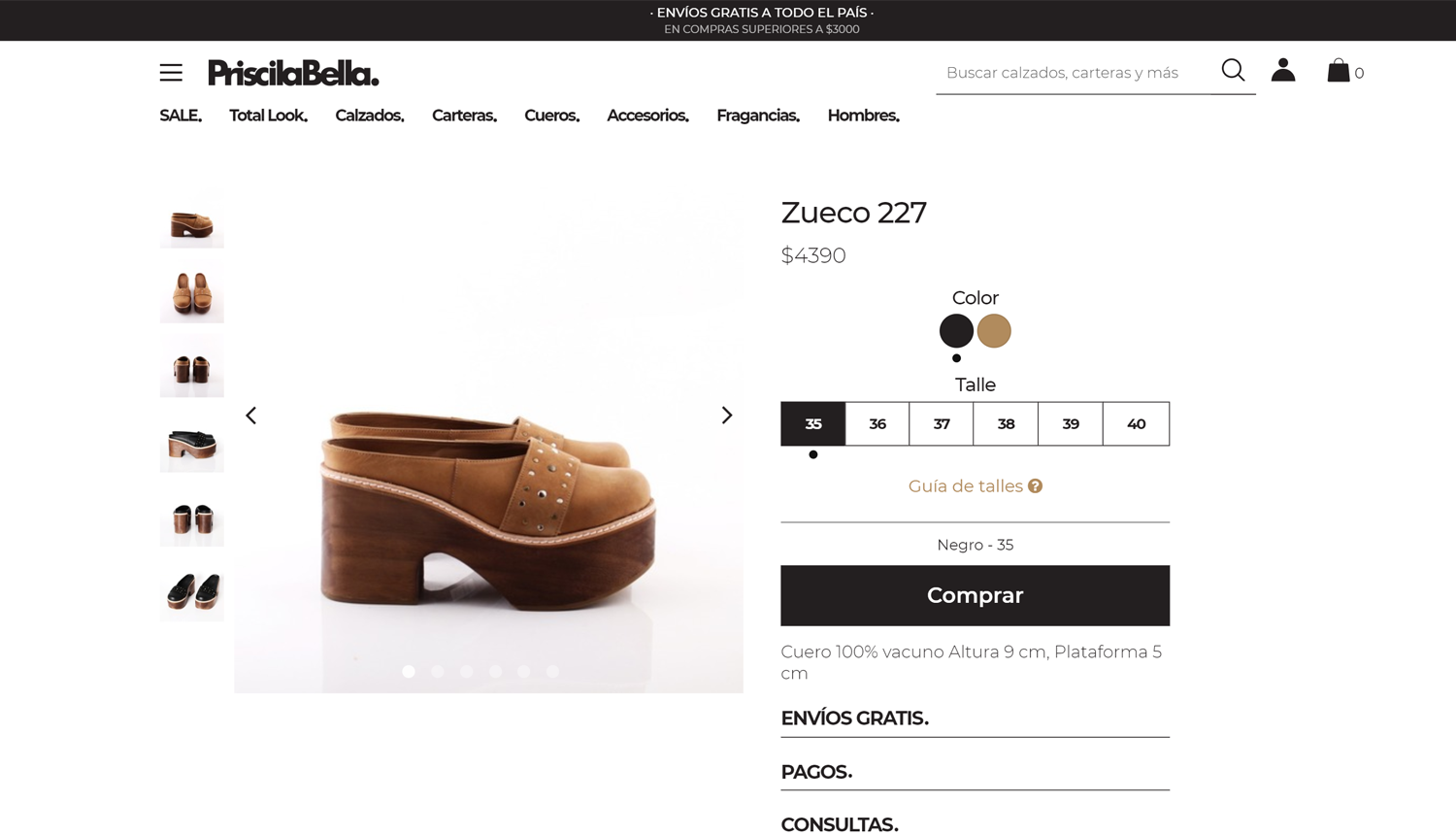
Task: Open the SALE link
Action: tap(181, 116)
